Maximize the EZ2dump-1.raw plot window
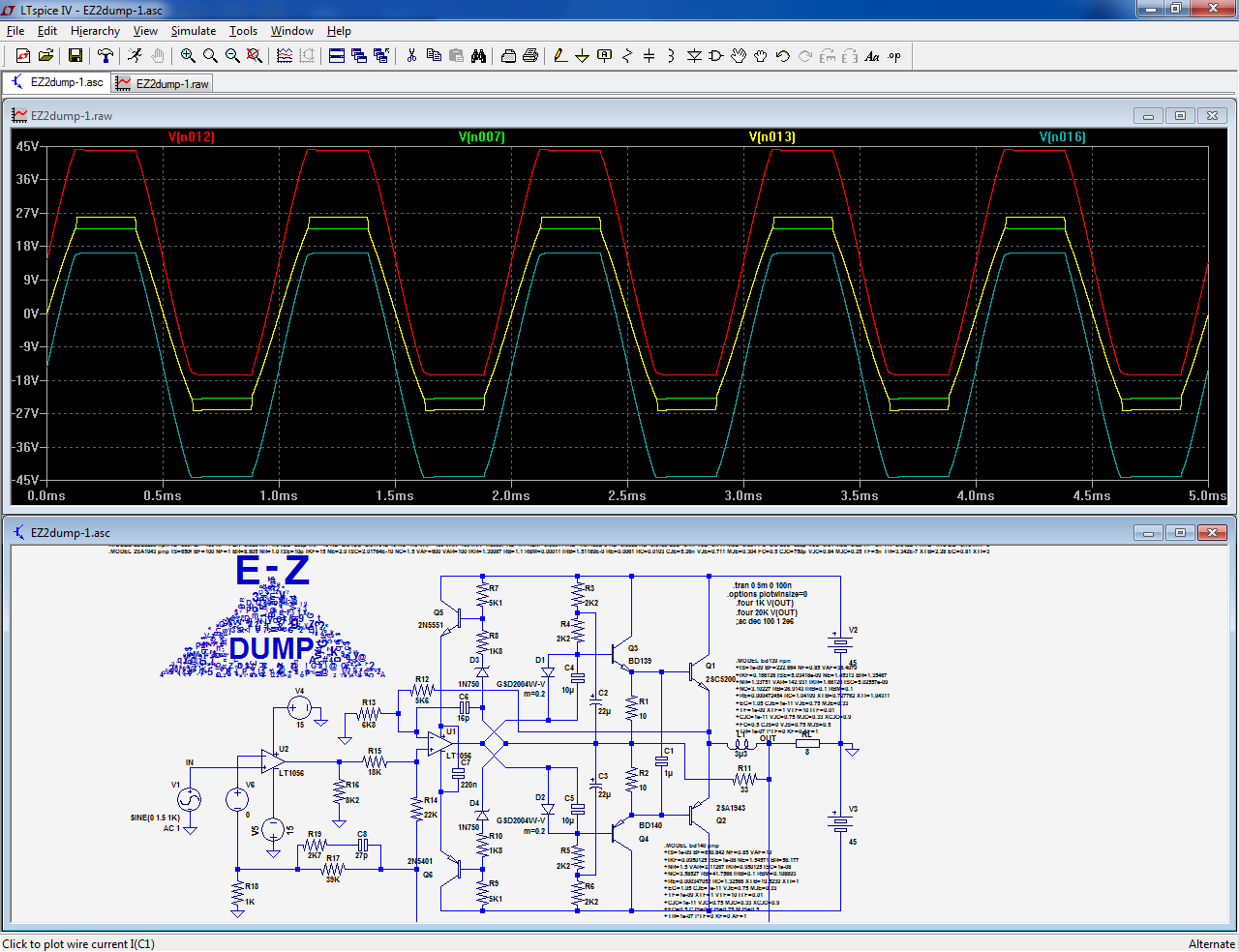Screen dimensions: 1239x952 [x=1180, y=116]
